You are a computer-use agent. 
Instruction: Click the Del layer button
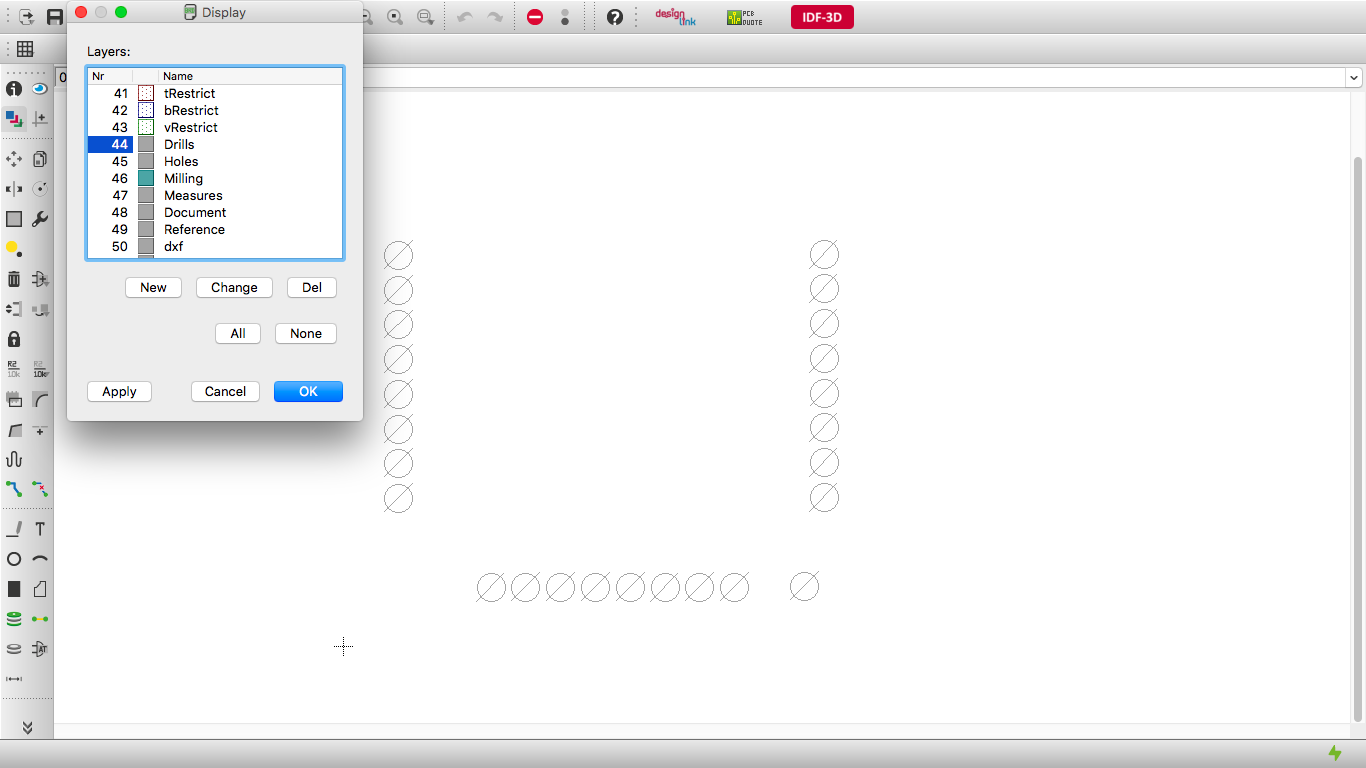pos(312,287)
